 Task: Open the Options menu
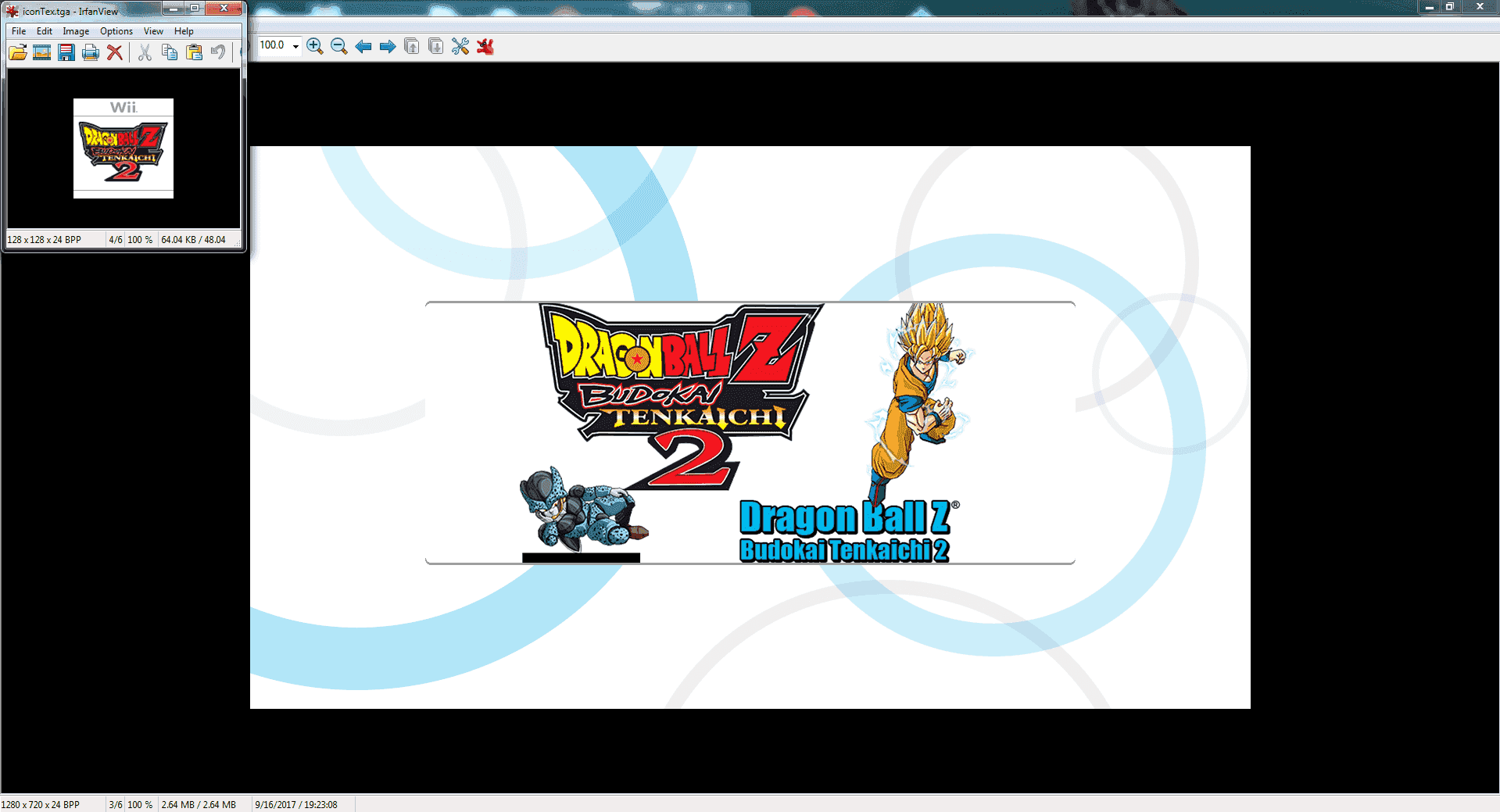click(116, 31)
